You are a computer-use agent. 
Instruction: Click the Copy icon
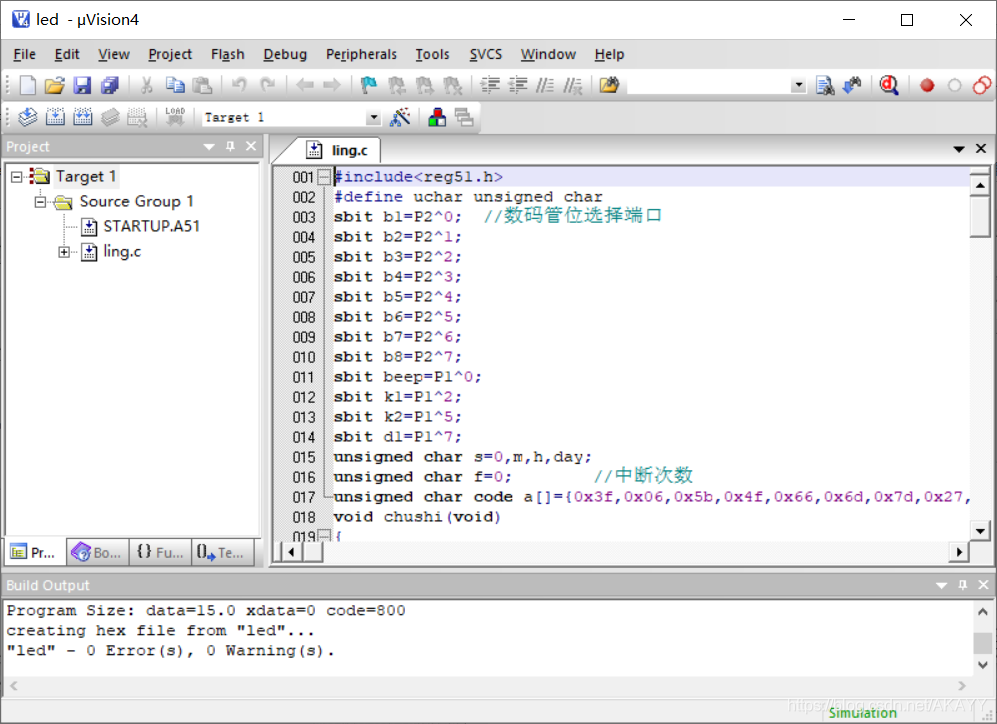[x=175, y=85]
